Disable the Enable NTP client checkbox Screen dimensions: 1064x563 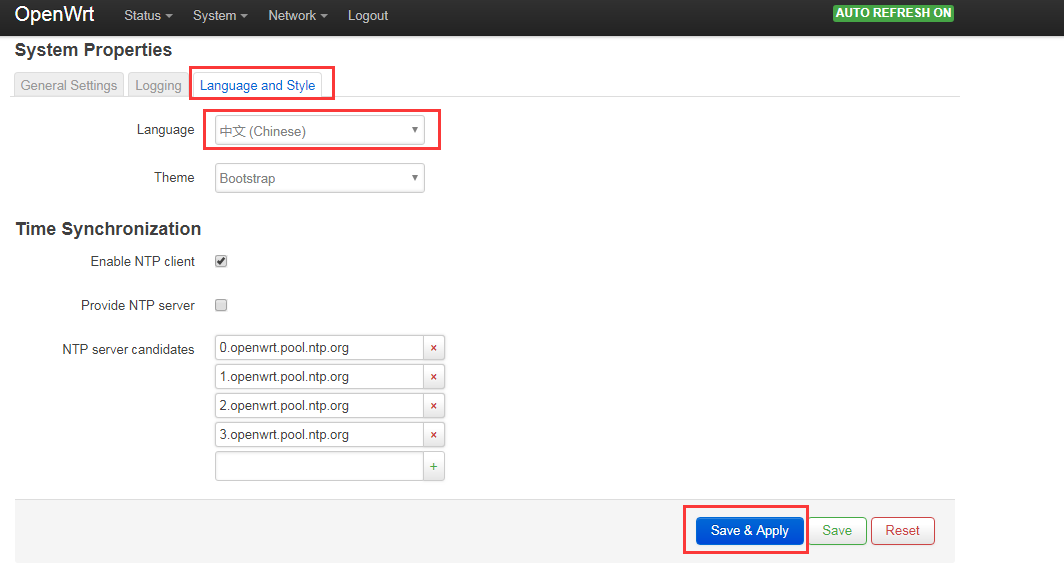point(221,261)
